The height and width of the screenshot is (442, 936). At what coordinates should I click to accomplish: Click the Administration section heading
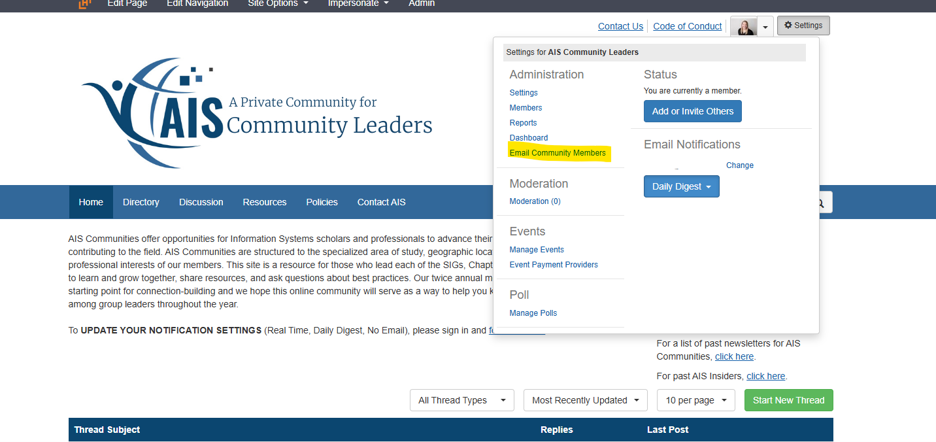[546, 75]
